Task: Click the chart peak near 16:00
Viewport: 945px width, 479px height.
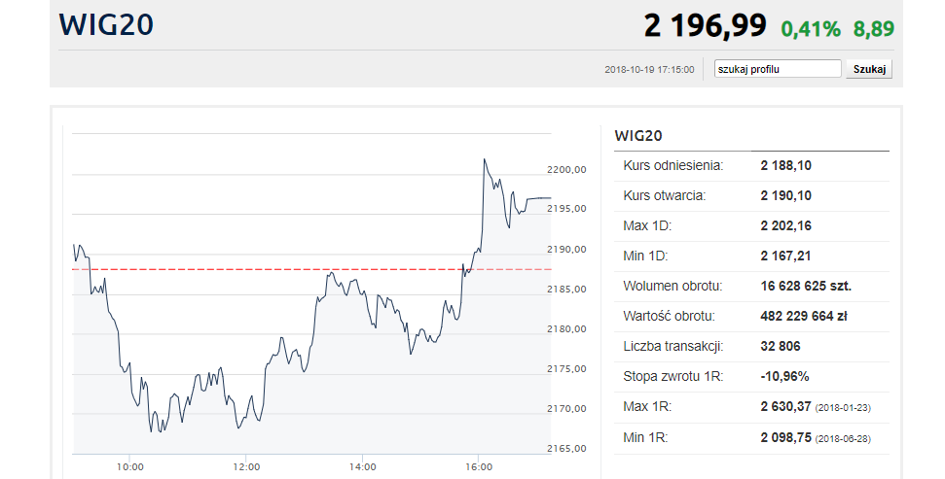Action: click(484, 160)
